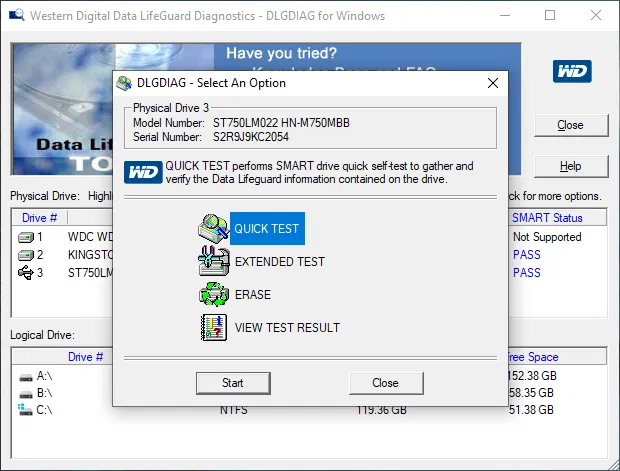Select physical drive 1 disk icon
This screenshot has height=471, width=620.
click(x=26, y=237)
